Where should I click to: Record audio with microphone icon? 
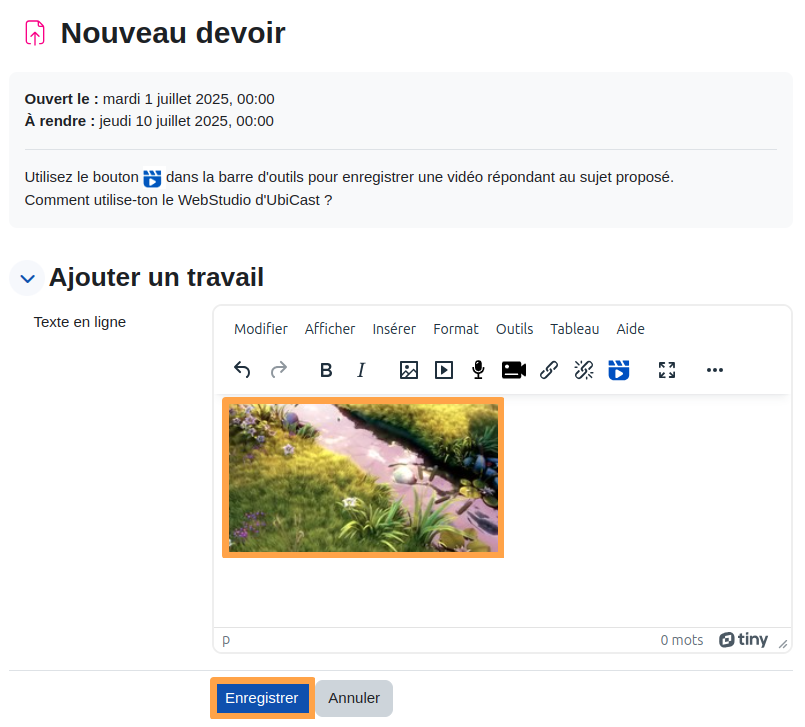(x=478, y=370)
